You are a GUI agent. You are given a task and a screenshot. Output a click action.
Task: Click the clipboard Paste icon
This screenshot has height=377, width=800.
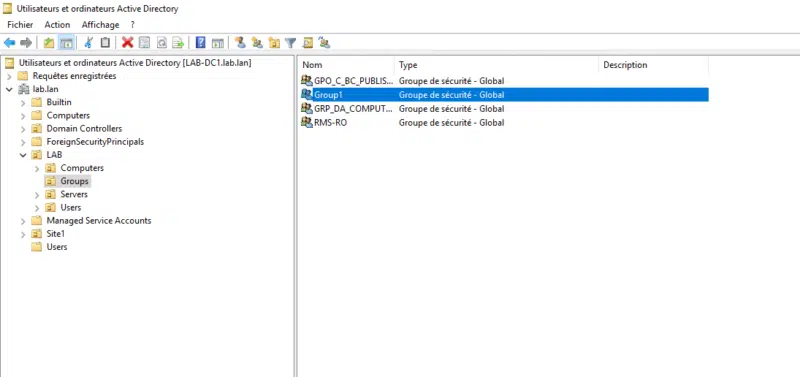[105, 43]
